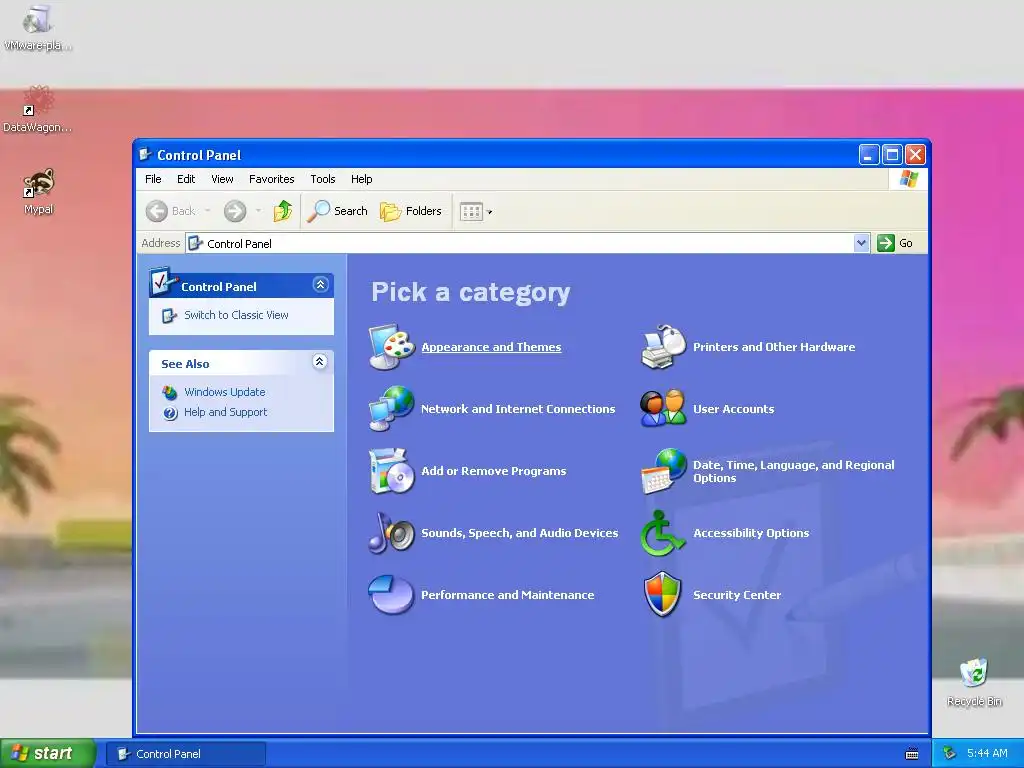Viewport: 1024px width, 768px height.
Task: Open the Security Center shield icon
Action: [x=663, y=594]
